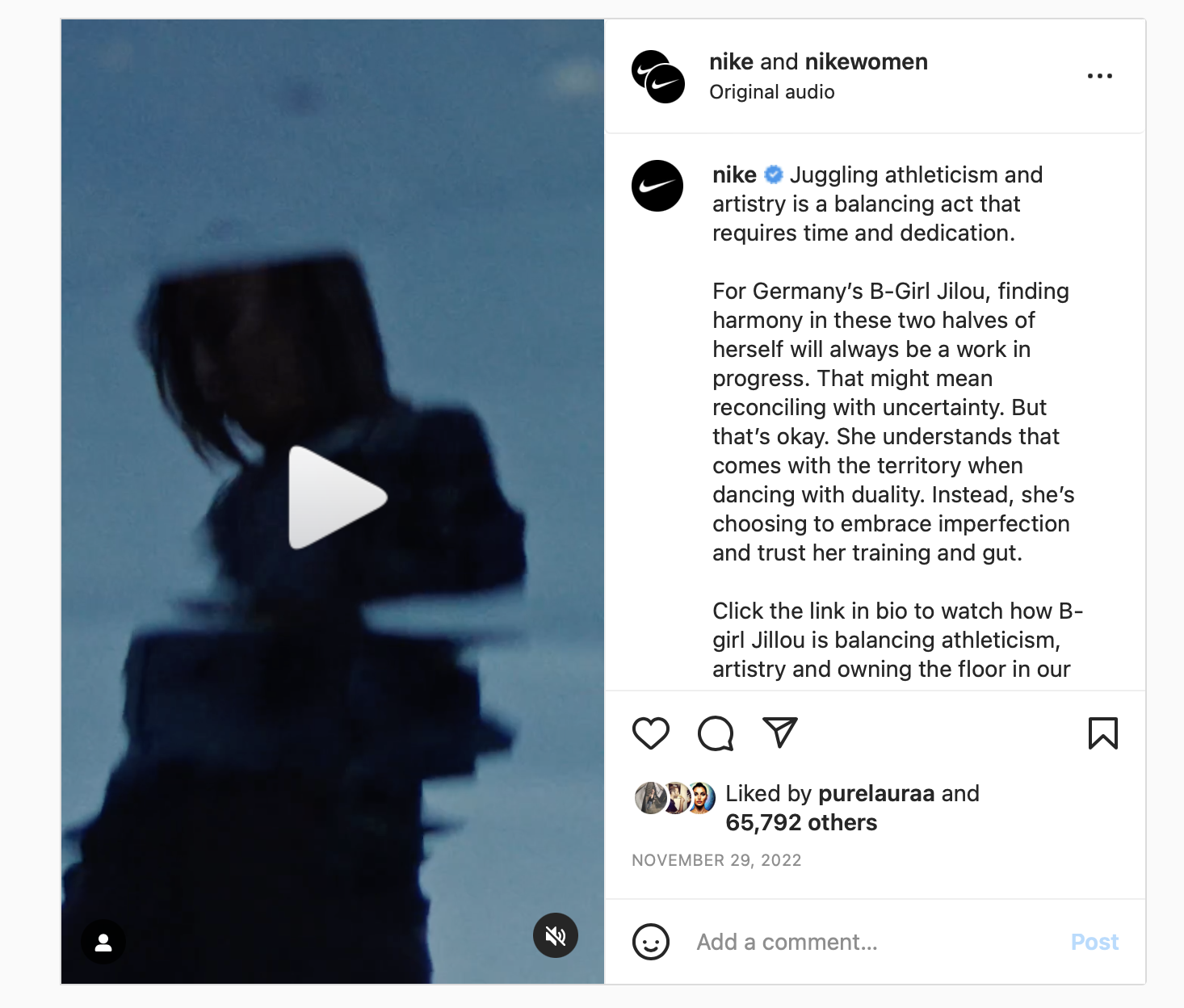This screenshot has height=1008, width=1184.
Task: Open emoji picker smiley icon
Action: coord(651,942)
